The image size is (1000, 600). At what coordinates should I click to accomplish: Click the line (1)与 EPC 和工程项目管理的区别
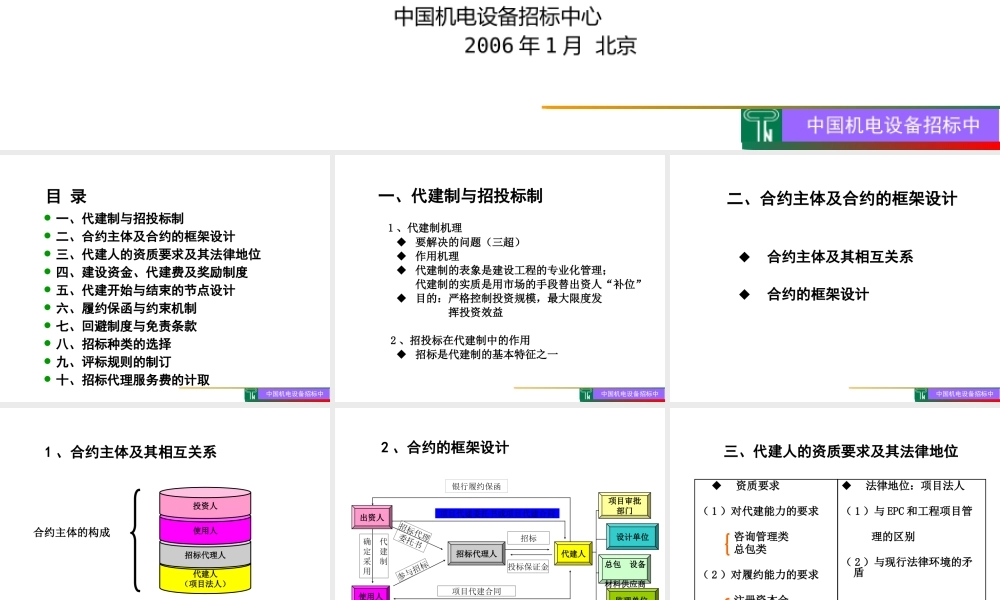click(x=909, y=523)
